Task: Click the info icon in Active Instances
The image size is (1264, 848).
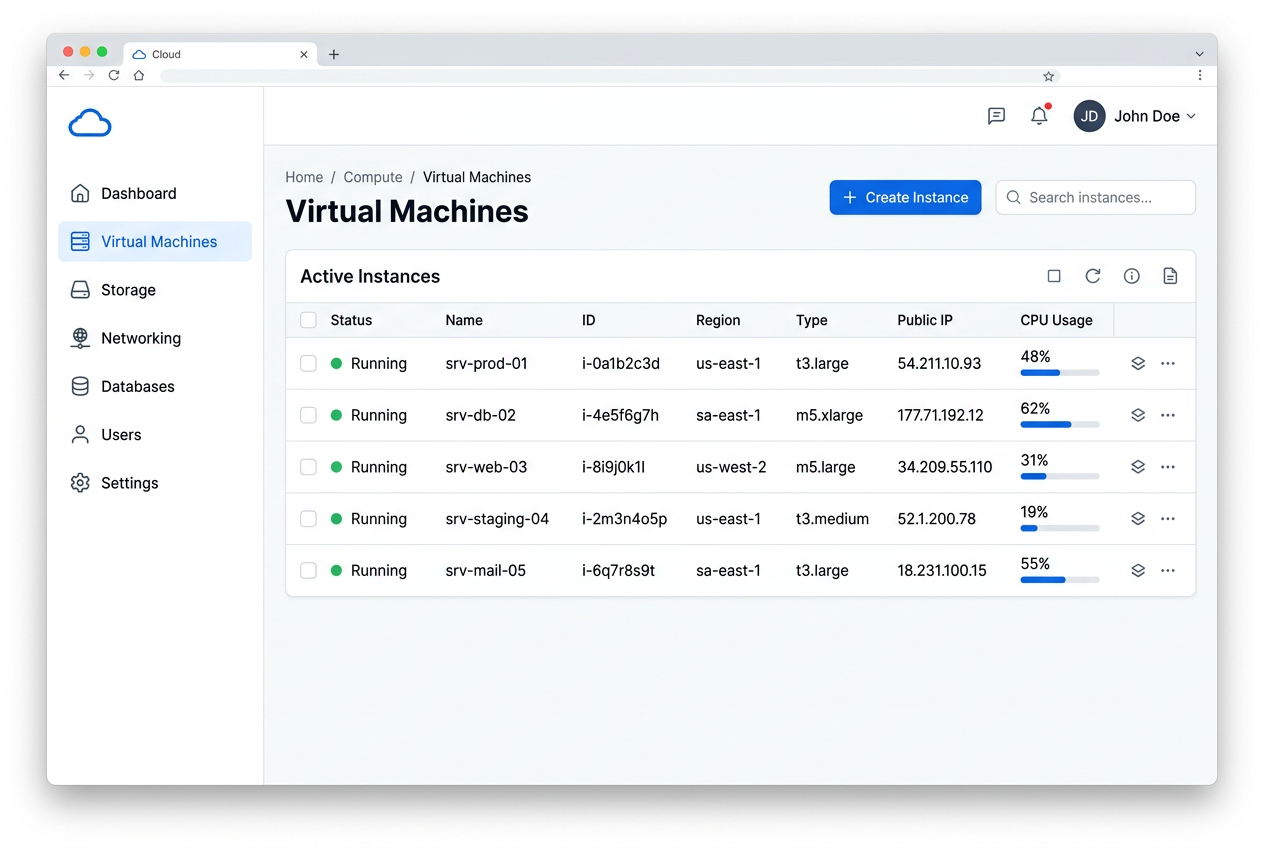Action: point(1132,276)
